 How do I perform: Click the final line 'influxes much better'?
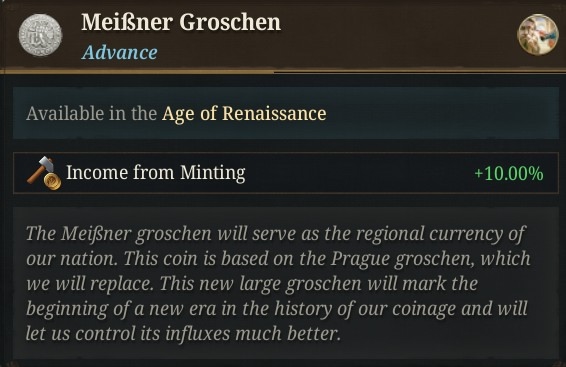[x=253, y=334]
